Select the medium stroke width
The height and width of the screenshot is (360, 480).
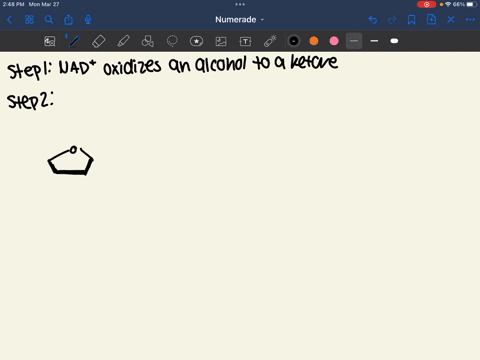point(374,41)
